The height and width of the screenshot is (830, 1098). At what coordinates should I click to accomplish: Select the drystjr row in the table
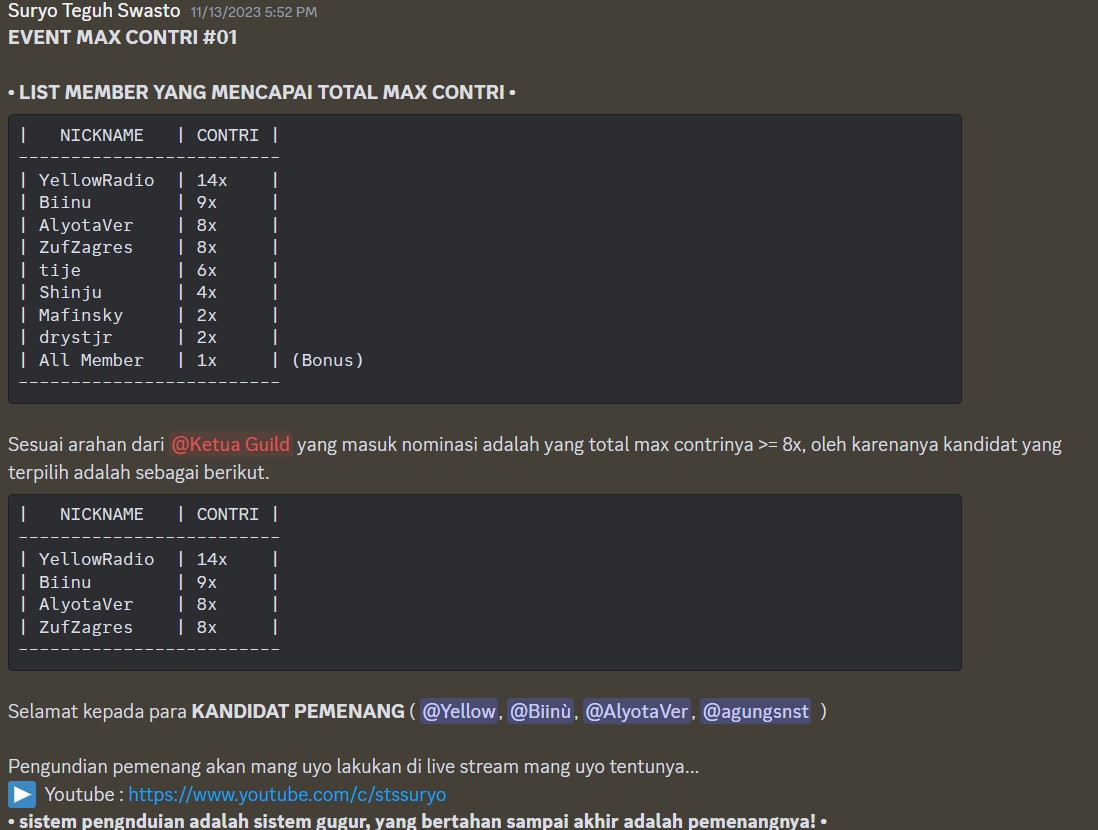75,337
